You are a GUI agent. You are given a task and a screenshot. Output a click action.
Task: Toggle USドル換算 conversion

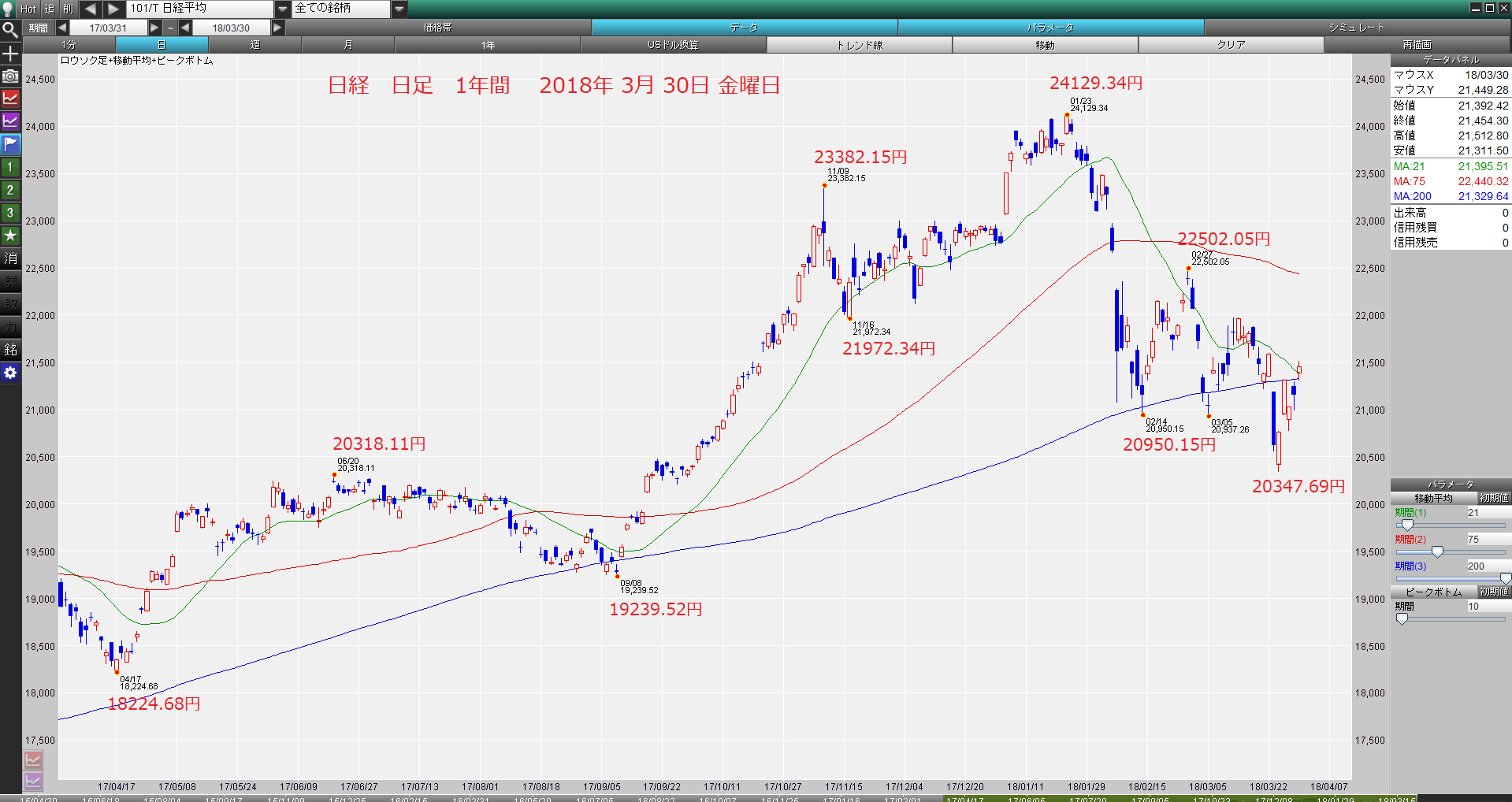(673, 45)
